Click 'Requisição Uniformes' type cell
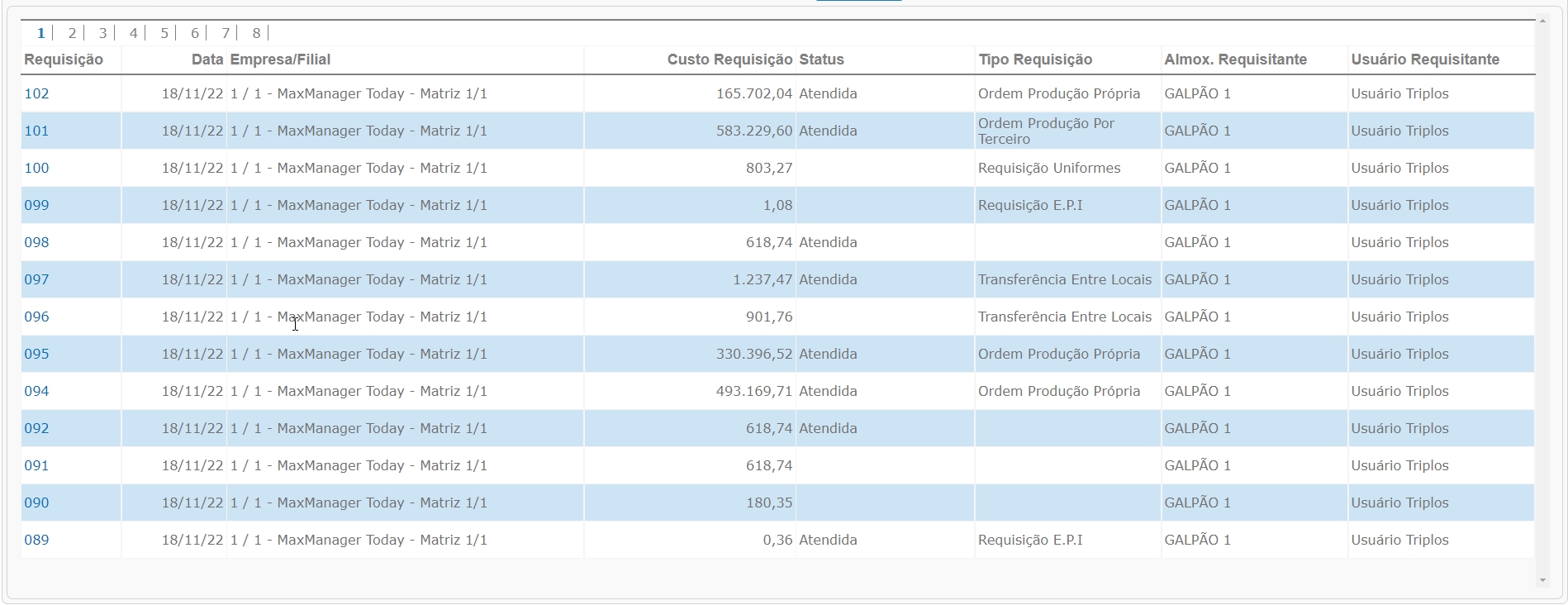This screenshot has height=605, width=1568. pos(1049,168)
